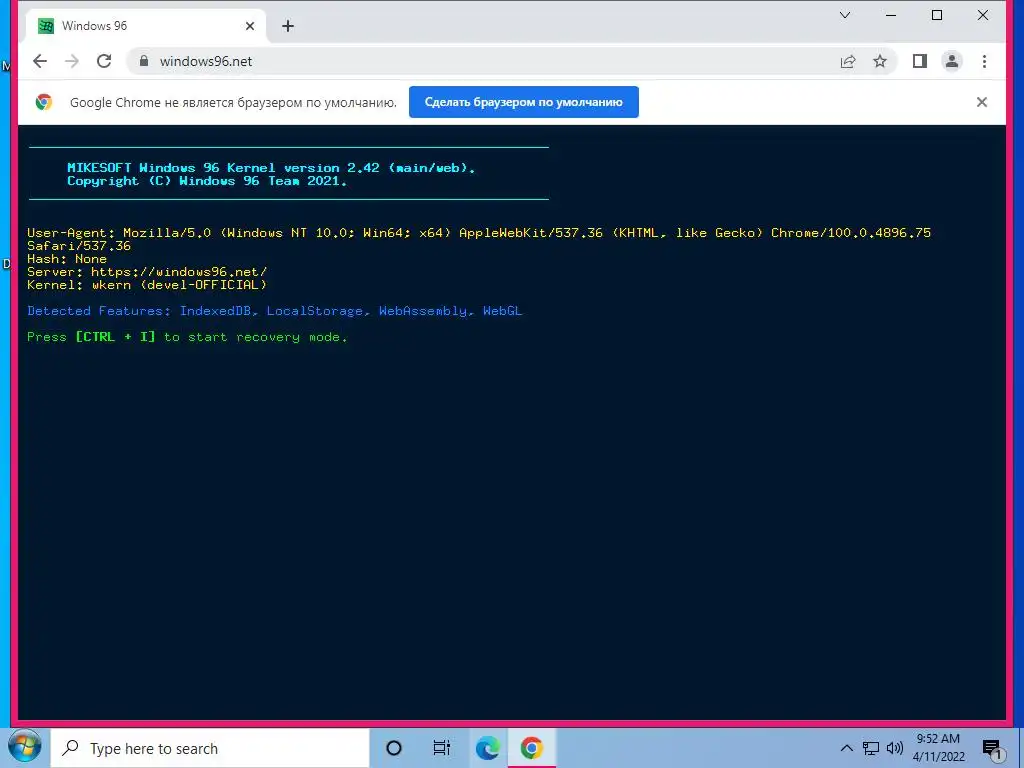Open the Chrome side panel icon
This screenshot has width=1024, height=768.
point(920,61)
